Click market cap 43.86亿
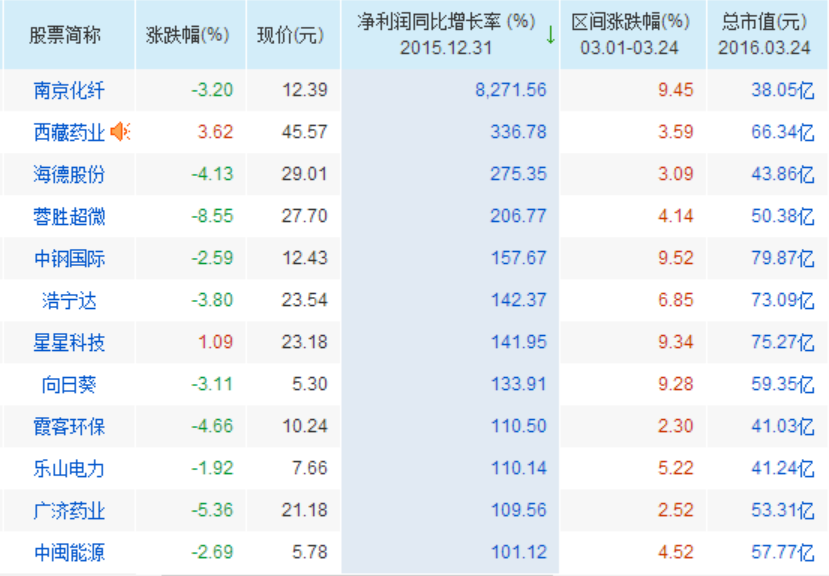The image size is (829, 576). click(x=783, y=174)
